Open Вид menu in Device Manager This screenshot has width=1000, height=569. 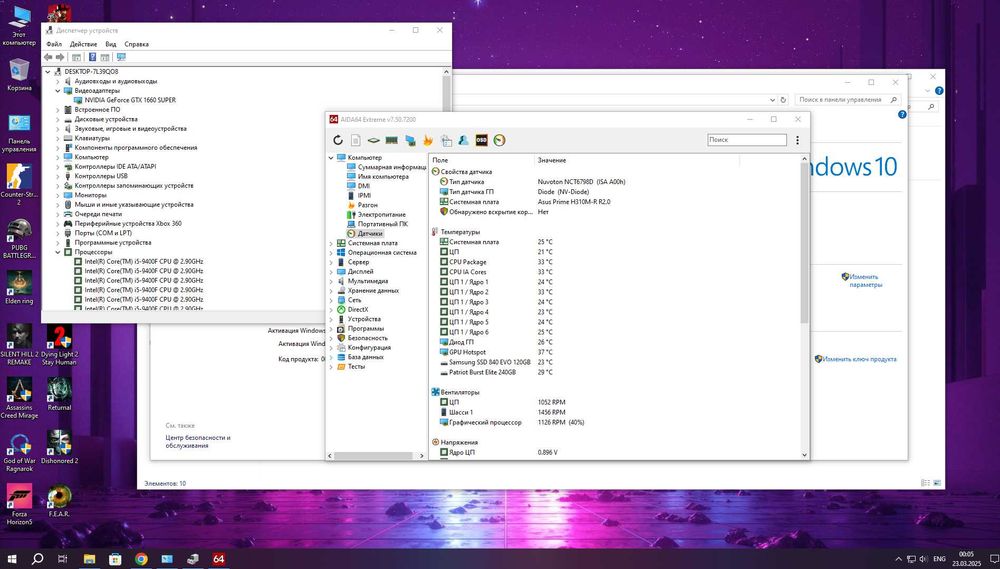point(110,44)
